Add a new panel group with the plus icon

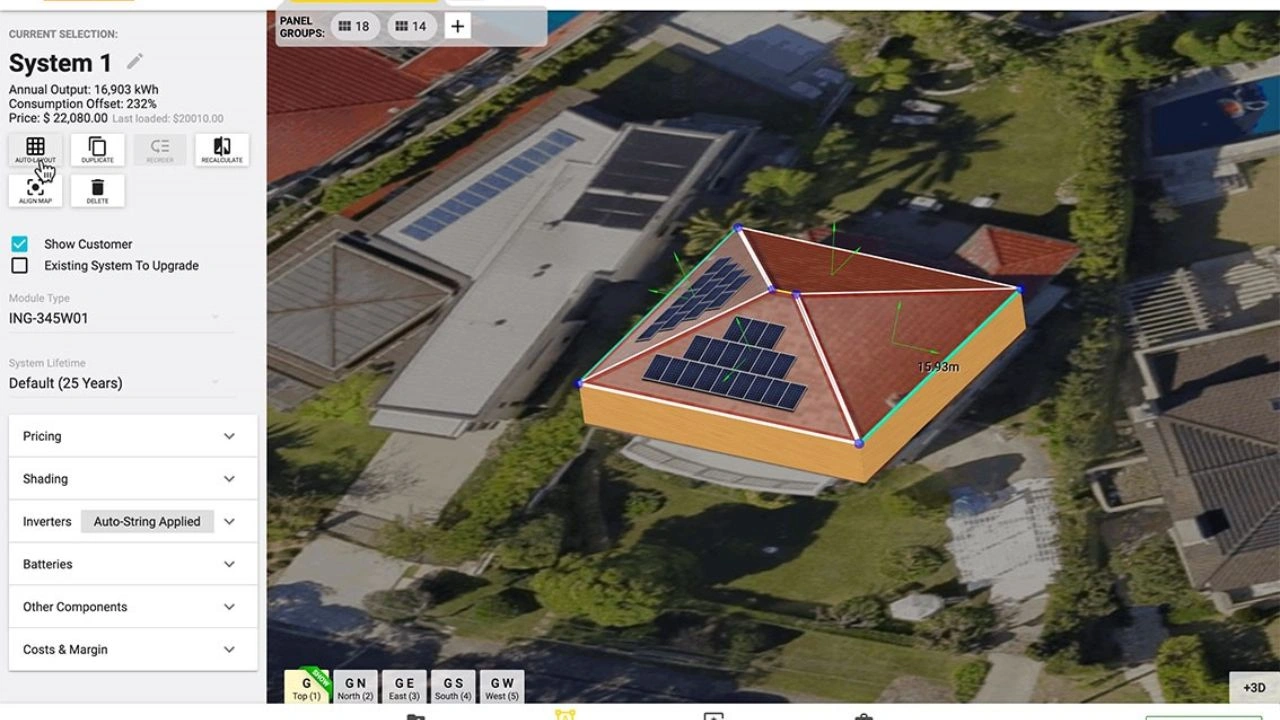(x=457, y=26)
